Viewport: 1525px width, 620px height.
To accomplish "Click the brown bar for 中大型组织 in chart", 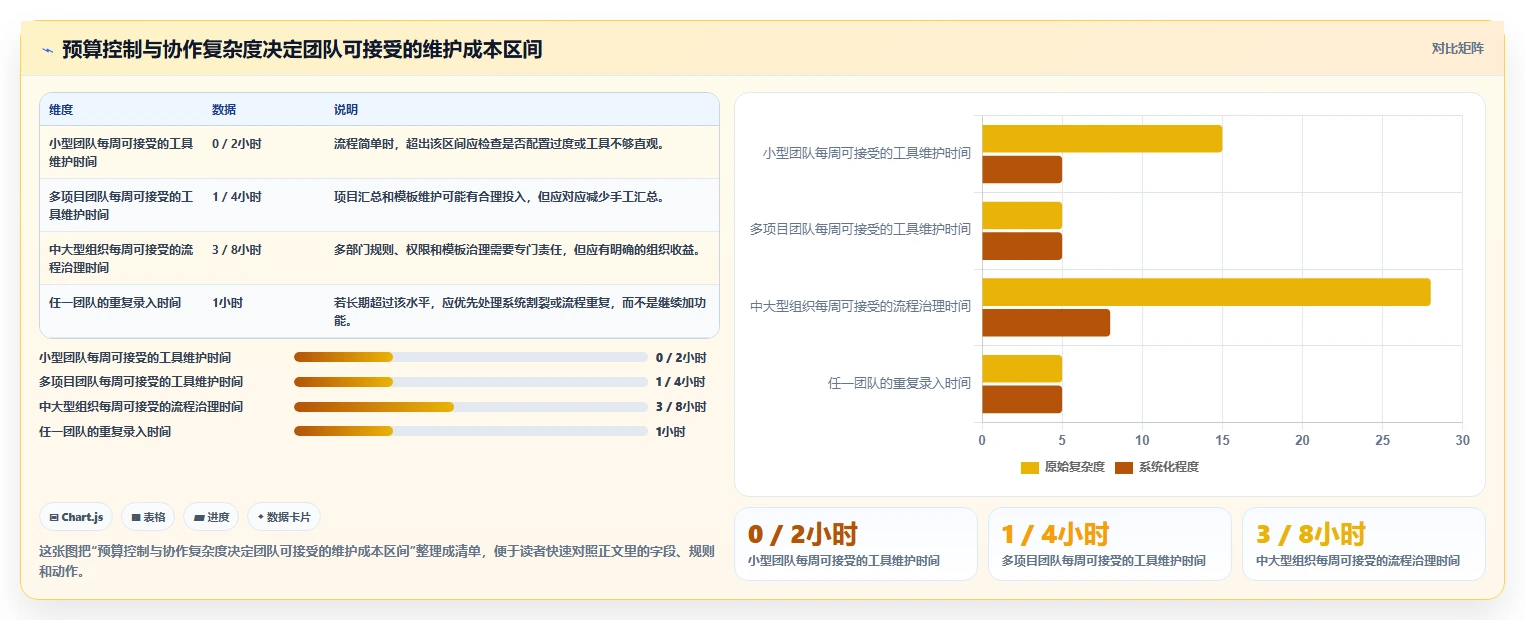I will click(1046, 323).
